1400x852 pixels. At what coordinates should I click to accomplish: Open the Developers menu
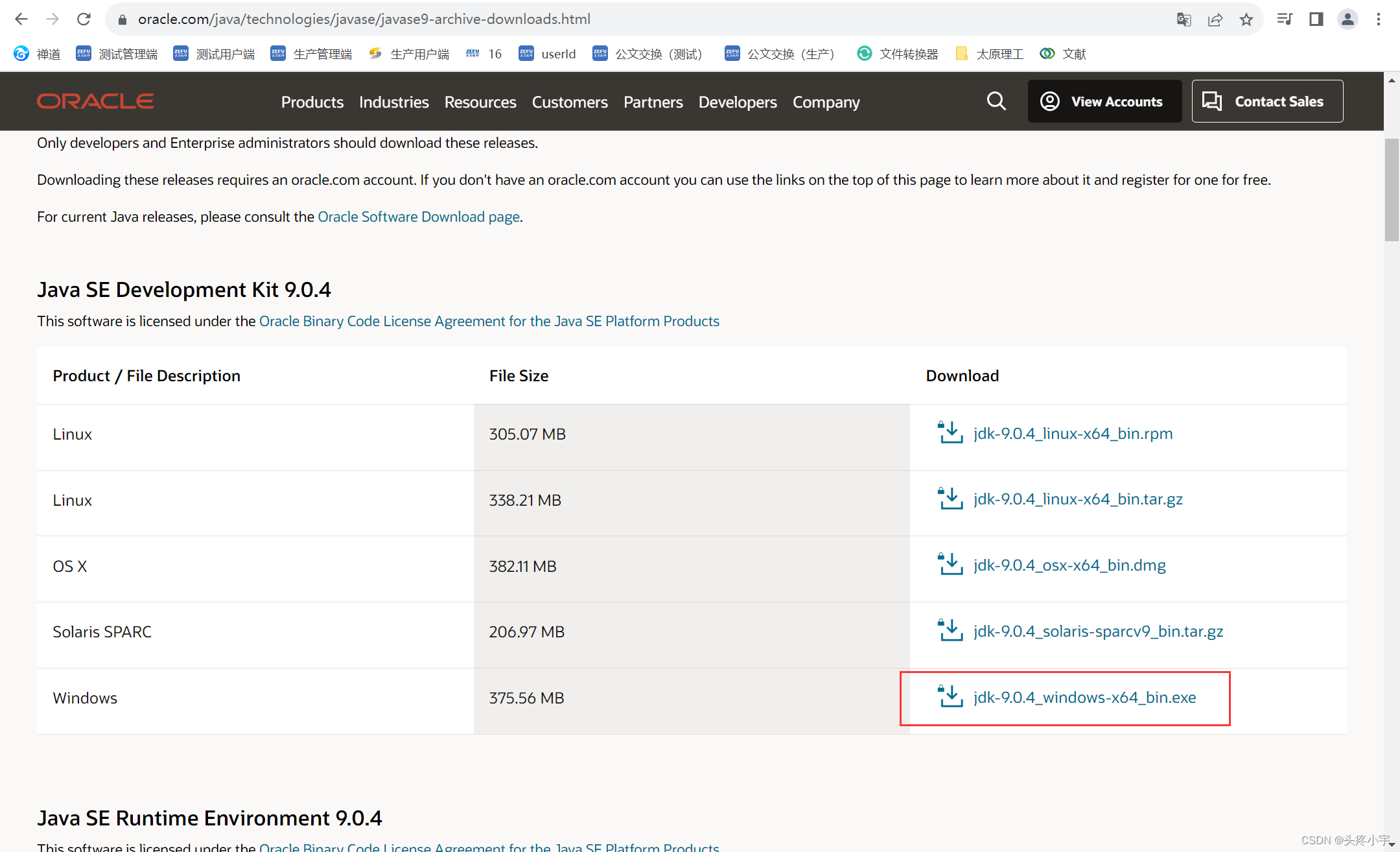click(738, 102)
